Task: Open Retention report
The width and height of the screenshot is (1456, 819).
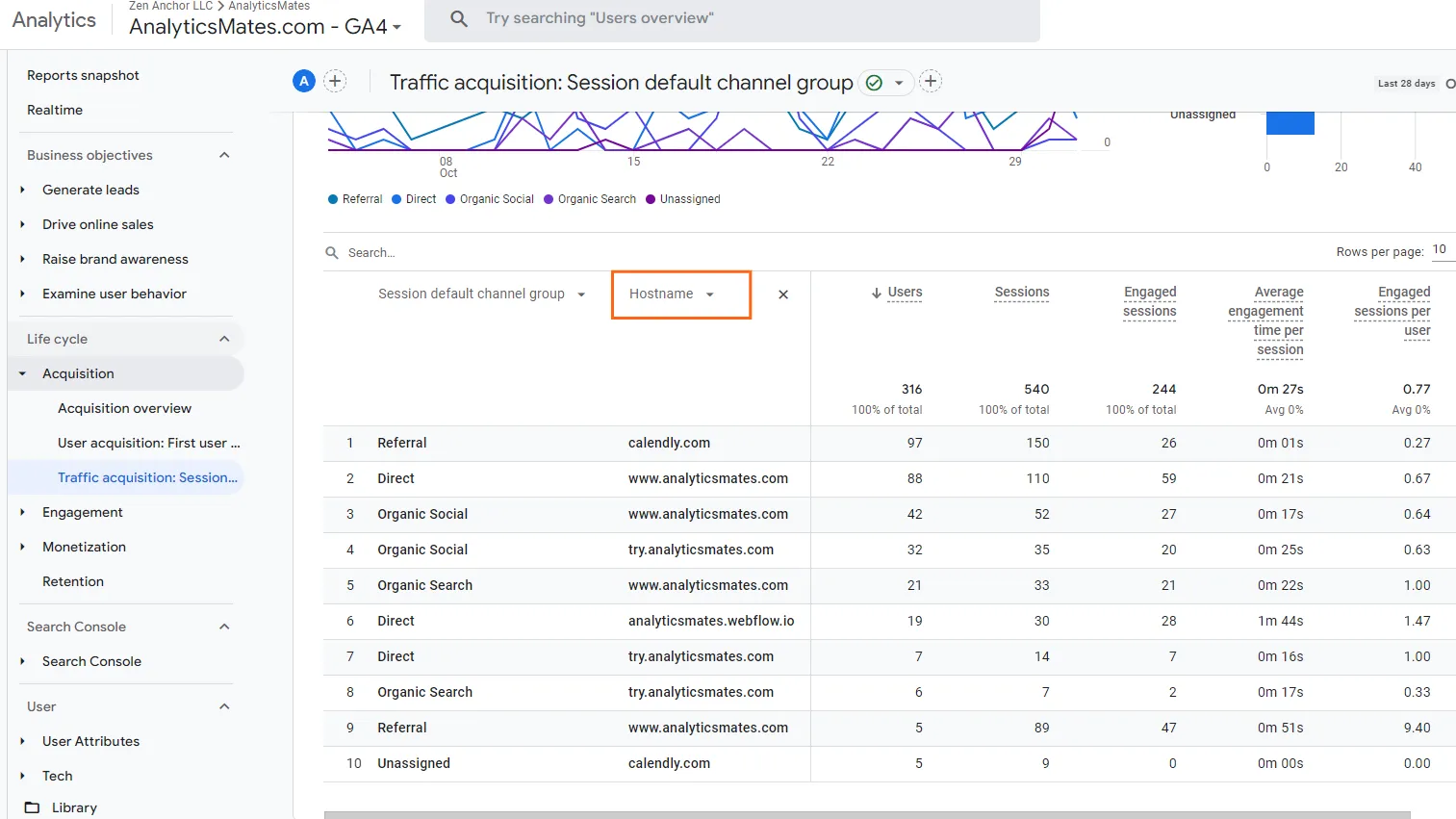Action: coord(73,581)
